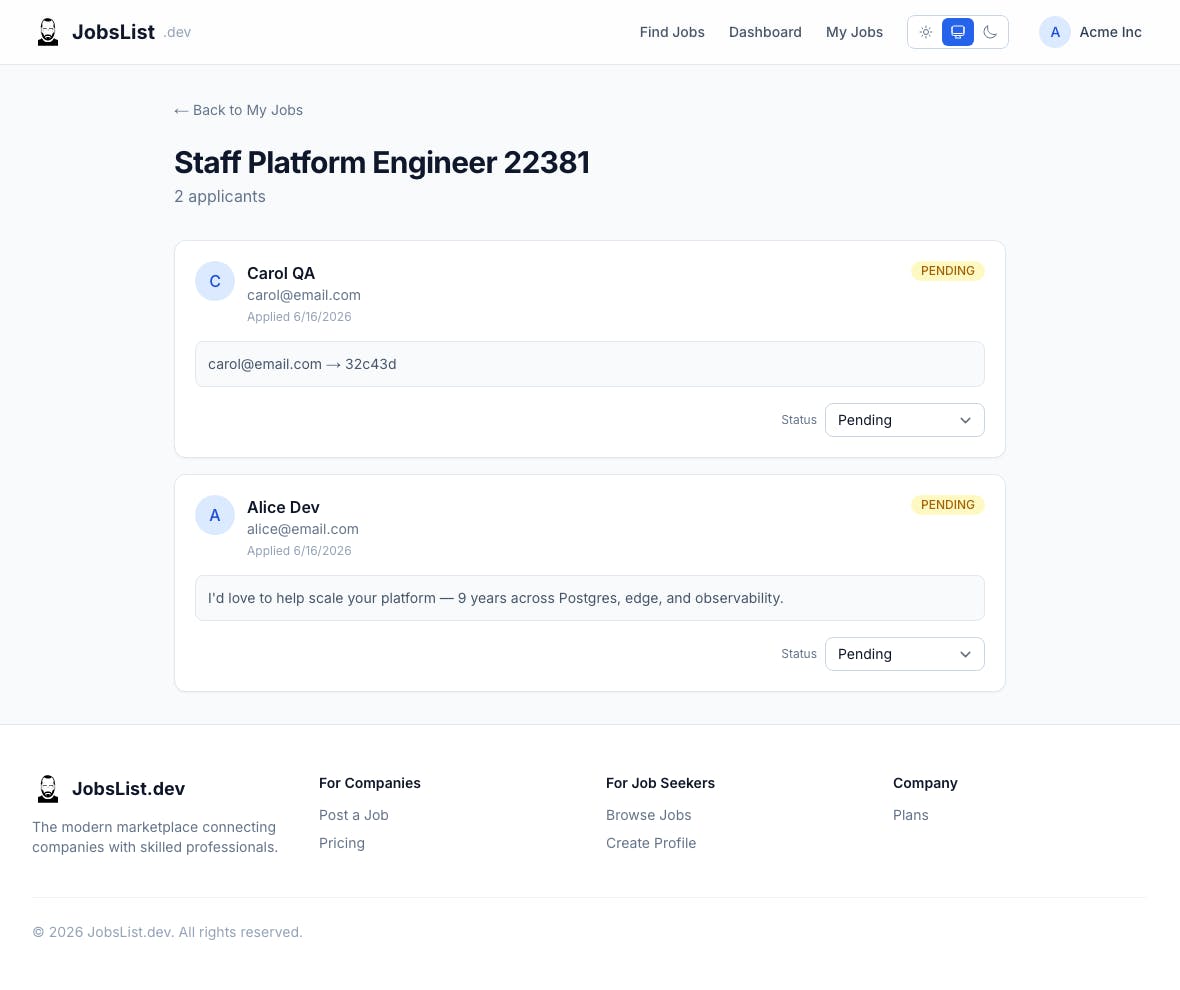Click Alice Dev's avatar circle A
Viewport: 1180px width, 990px height.
pos(214,515)
